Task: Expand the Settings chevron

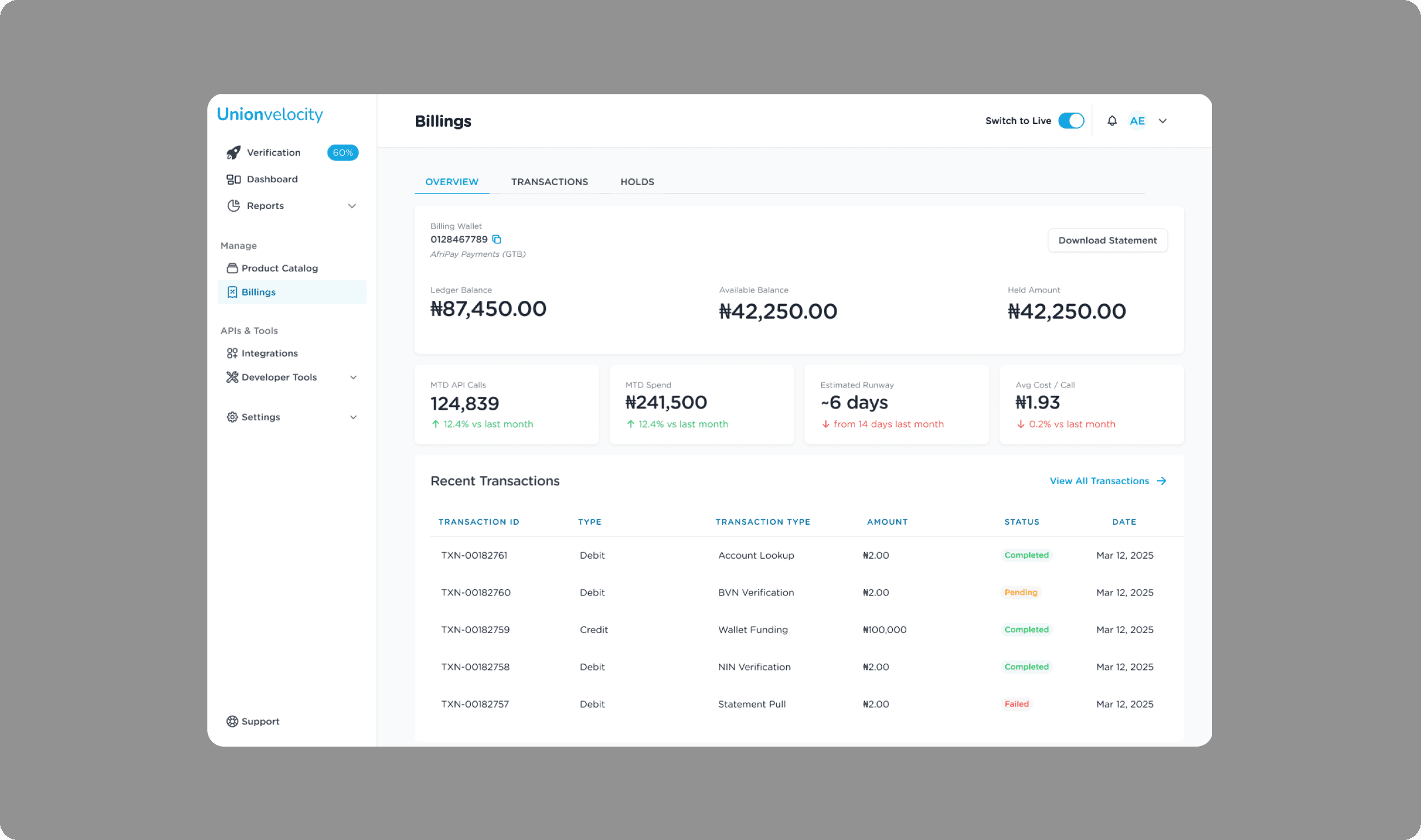Action: pyautogui.click(x=353, y=417)
